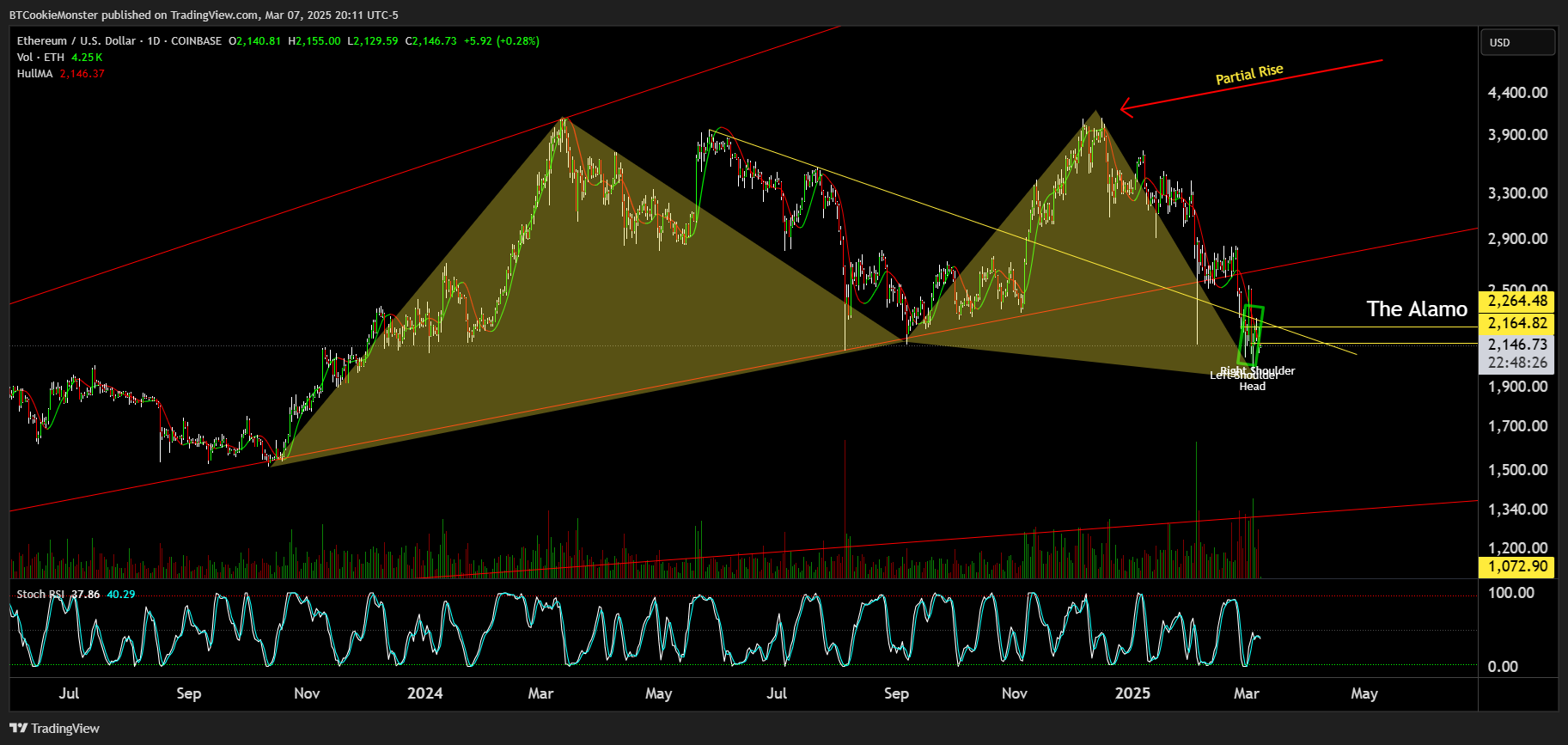Screen dimensions: 1568x745
Task: Click the 3,300.00 price axis label
Action: (1518, 192)
